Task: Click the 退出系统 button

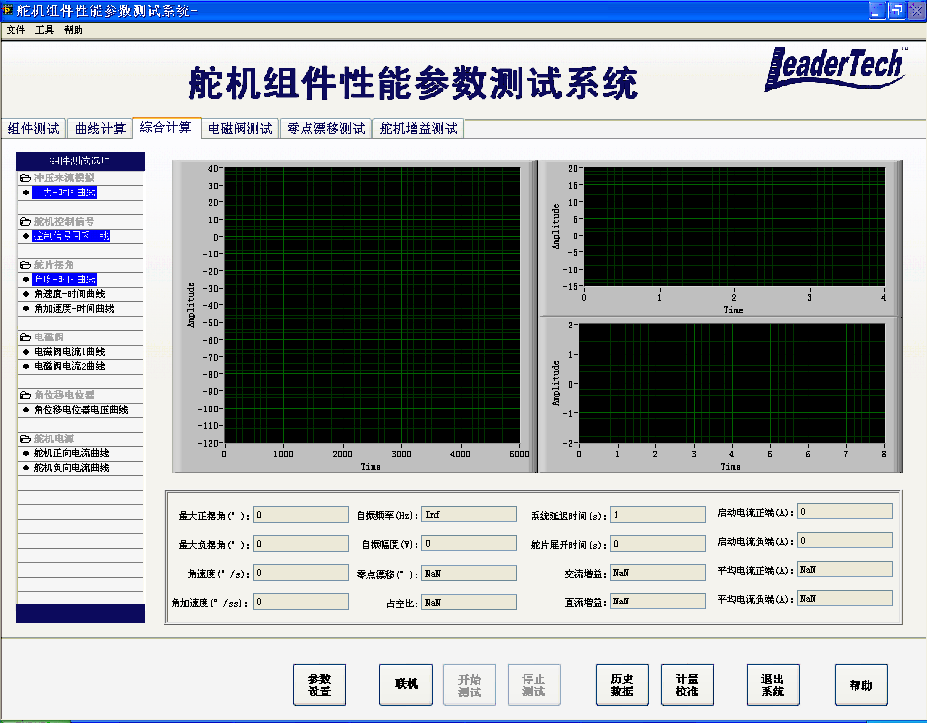Action: coord(773,685)
